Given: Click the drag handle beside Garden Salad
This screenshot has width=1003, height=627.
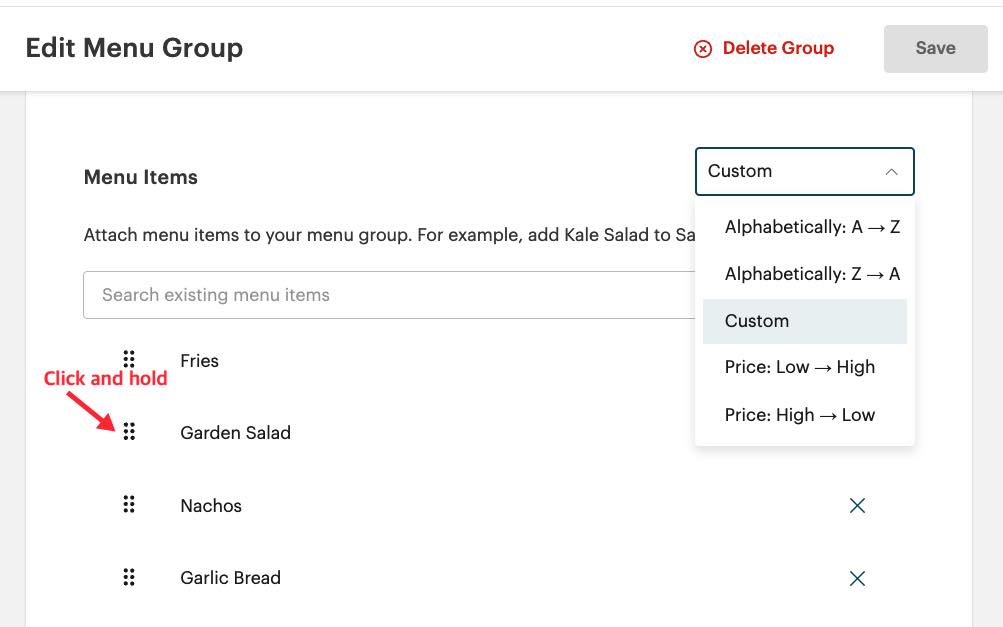Looking at the screenshot, I should click(x=129, y=433).
